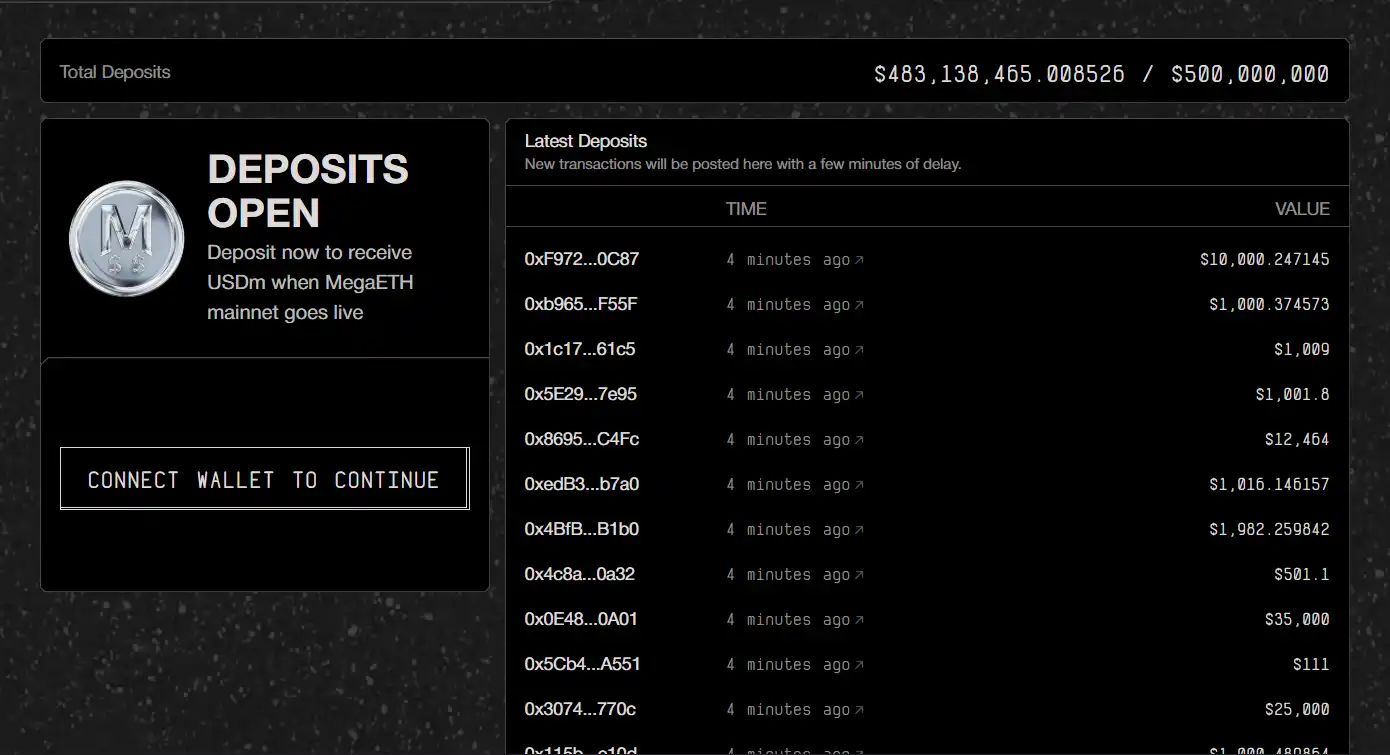Select address 0x5E29...7e95

point(581,394)
